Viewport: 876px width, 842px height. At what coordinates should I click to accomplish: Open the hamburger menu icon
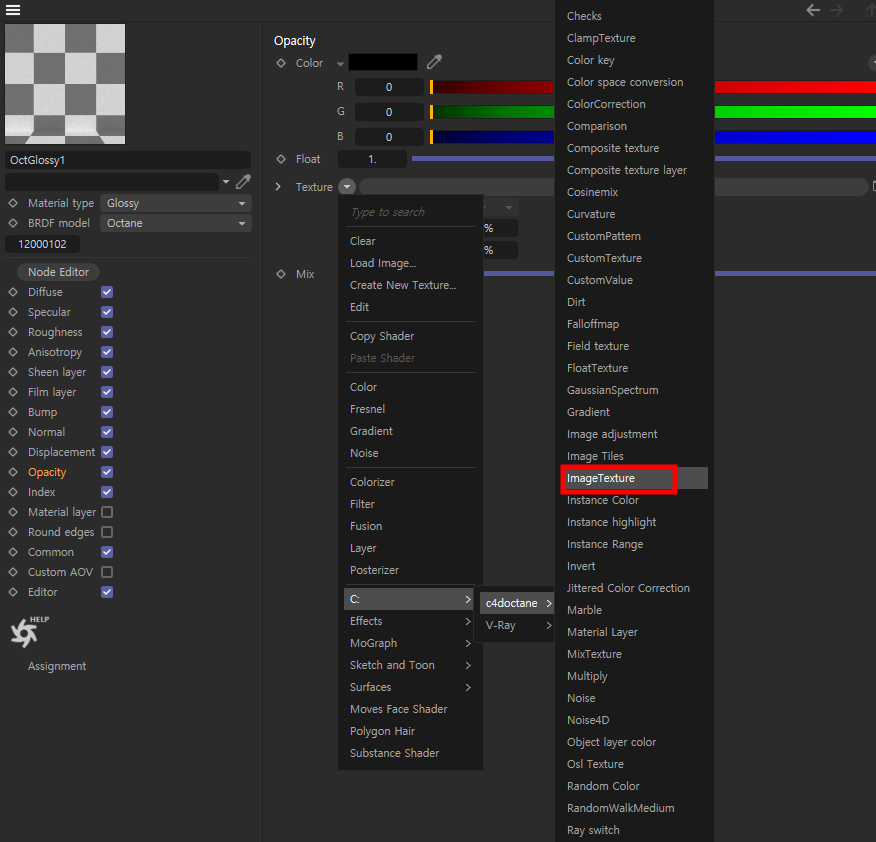pos(13,10)
